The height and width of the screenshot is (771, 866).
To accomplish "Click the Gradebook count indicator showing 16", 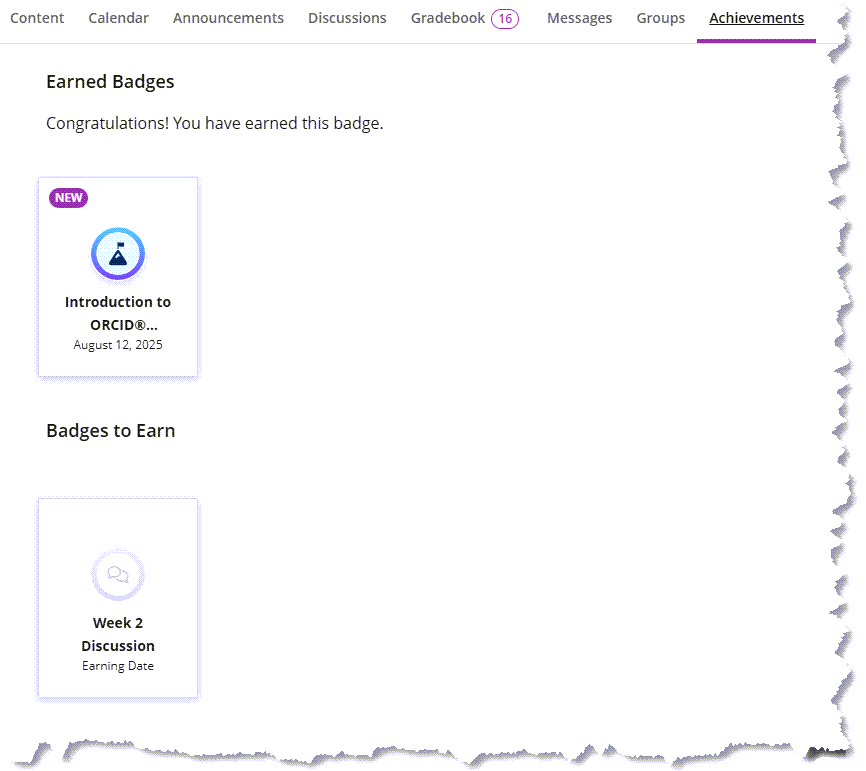I will [x=505, y=18].
